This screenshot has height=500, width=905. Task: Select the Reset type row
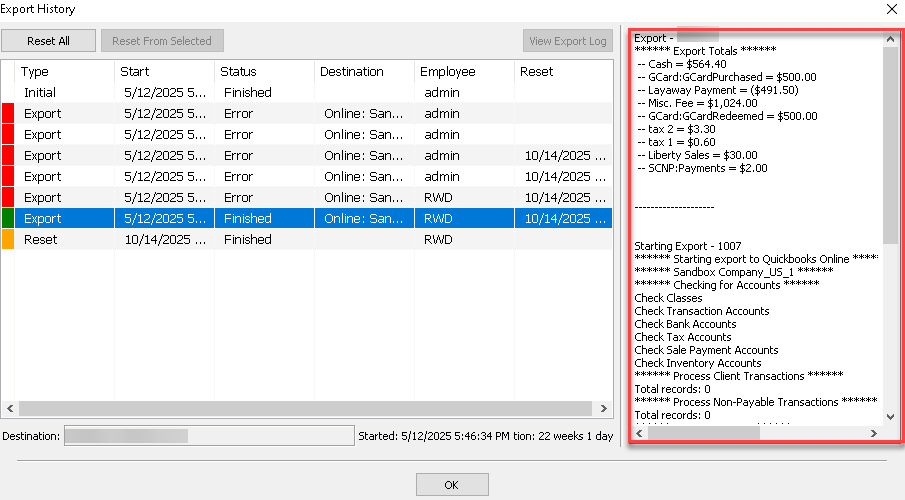pyautogui.click(x=306, y=240)
